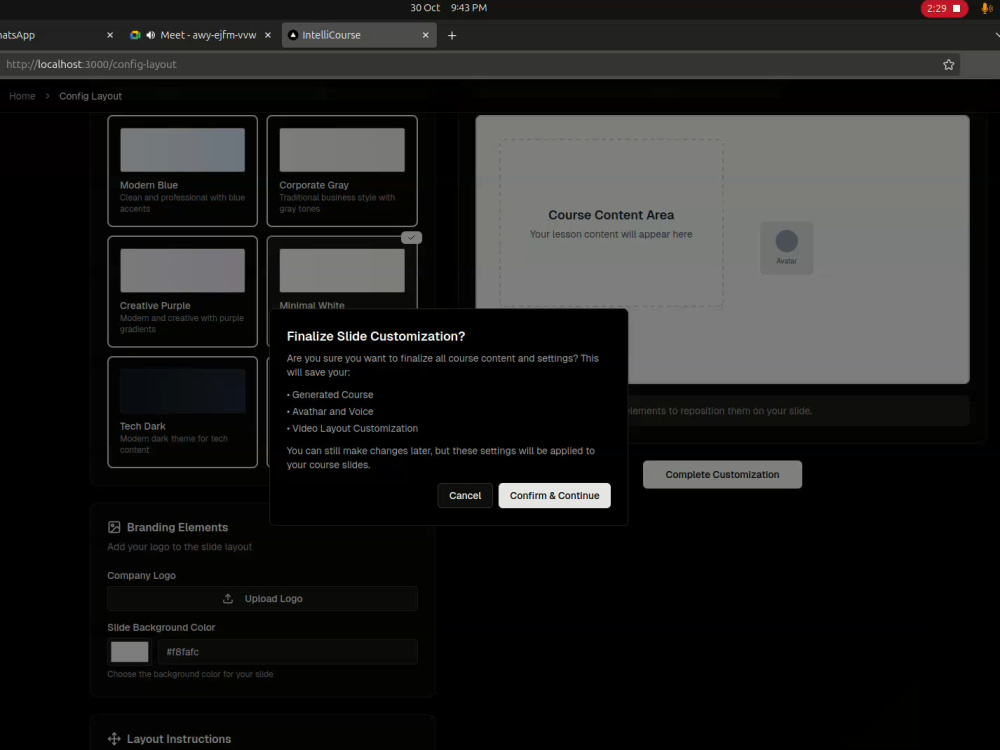Choose the Corporate Gray theme card
This screenshot has height=750, width=1000.
[342, 171]
